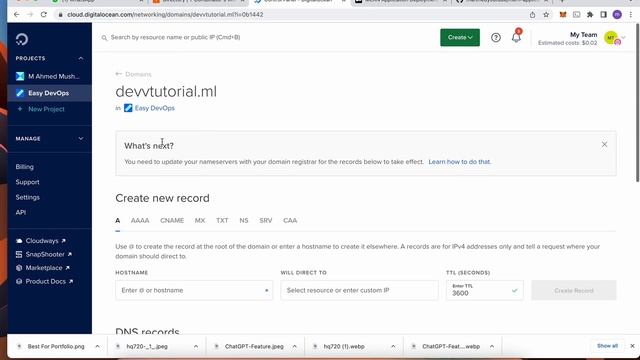Screen dimensions: 640x360
Task: Reload the page in browser
Action: coord(44,14)
